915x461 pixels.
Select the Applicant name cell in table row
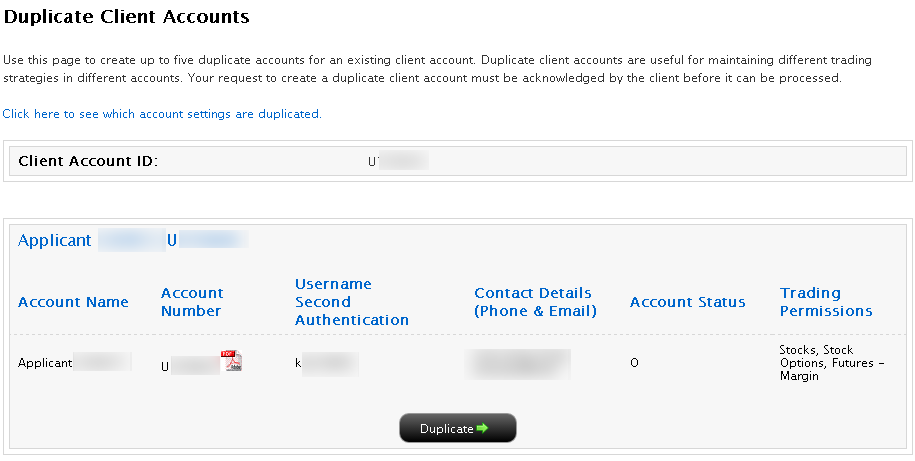pyautogui.click(x=74, y=362)
